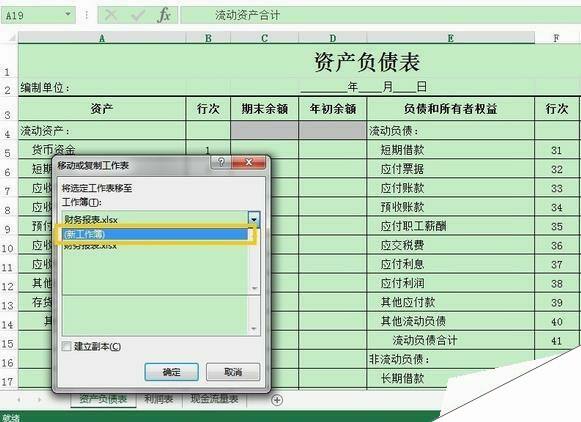581x422 pixels.
Task: Expand the Name Box dropdown arrow
Action: (x=68, y=14)
